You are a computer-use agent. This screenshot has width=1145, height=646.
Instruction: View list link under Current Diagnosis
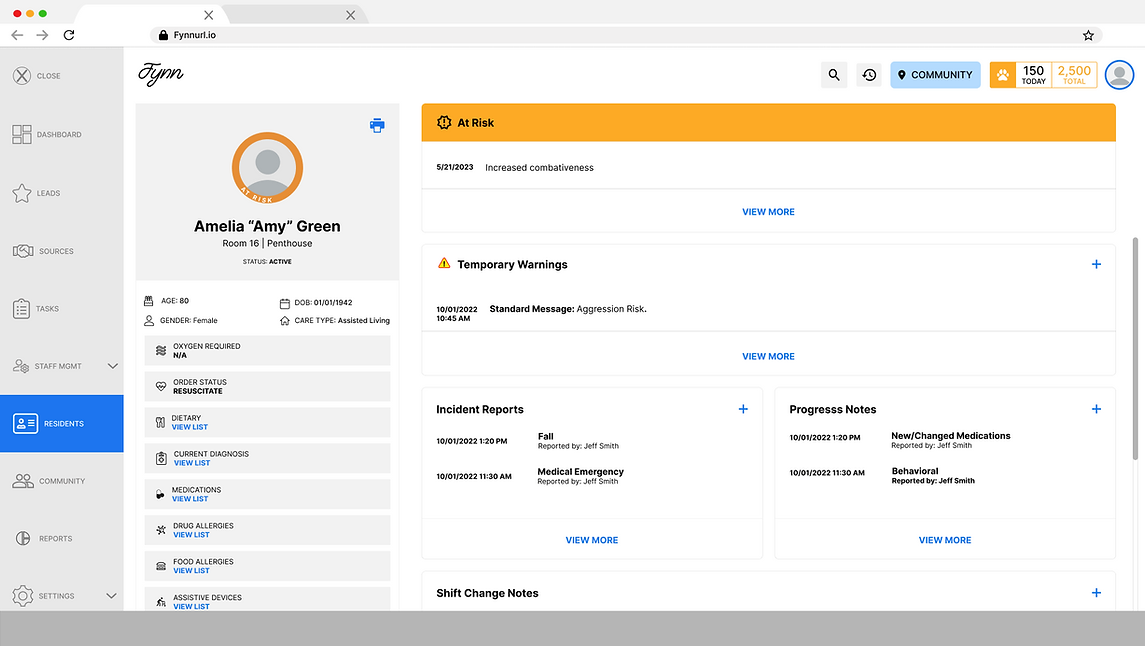[192, 463]
